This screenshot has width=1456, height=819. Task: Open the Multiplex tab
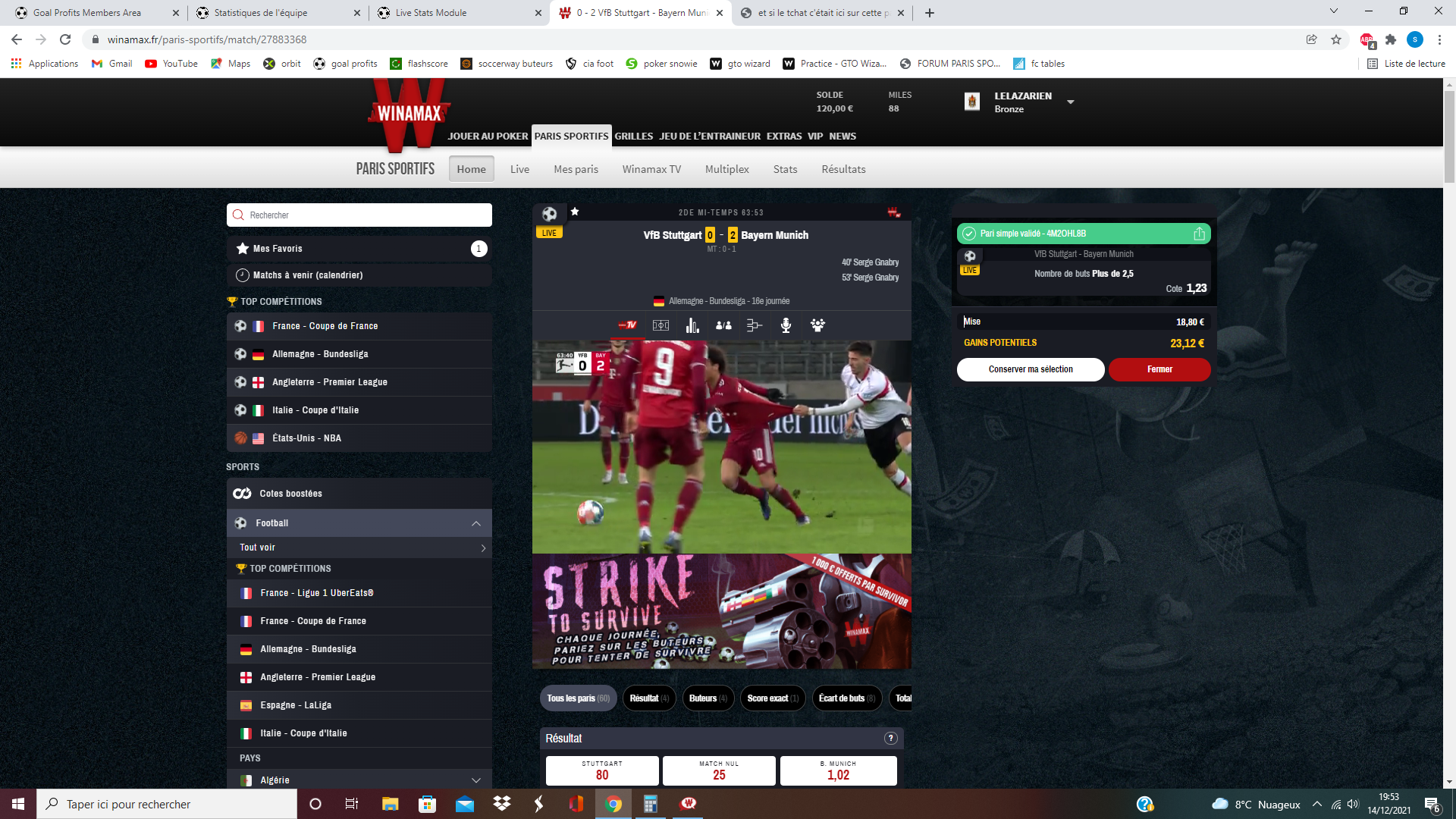tap(726, 169)
